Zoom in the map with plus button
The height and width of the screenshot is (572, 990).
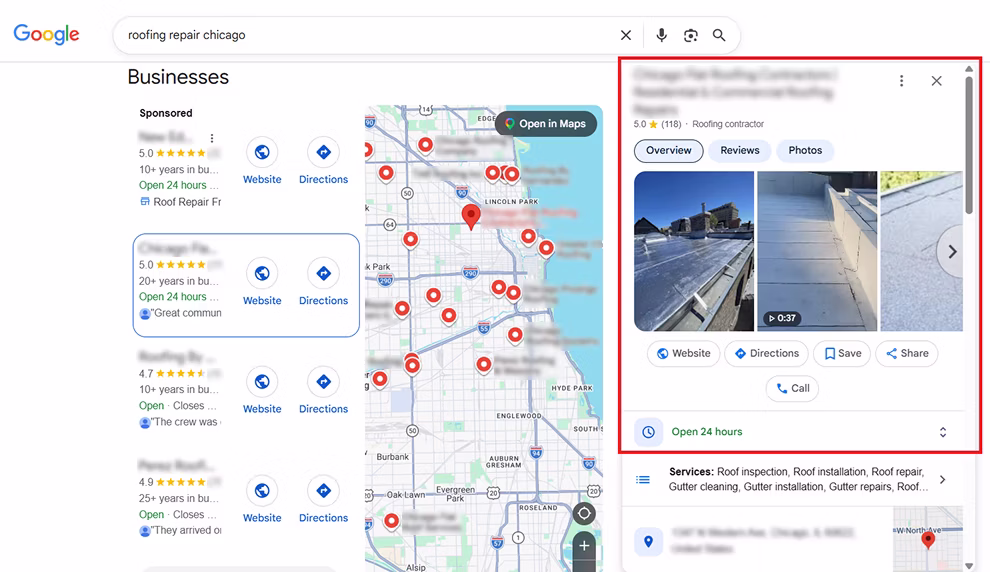(x=584, y=545)
